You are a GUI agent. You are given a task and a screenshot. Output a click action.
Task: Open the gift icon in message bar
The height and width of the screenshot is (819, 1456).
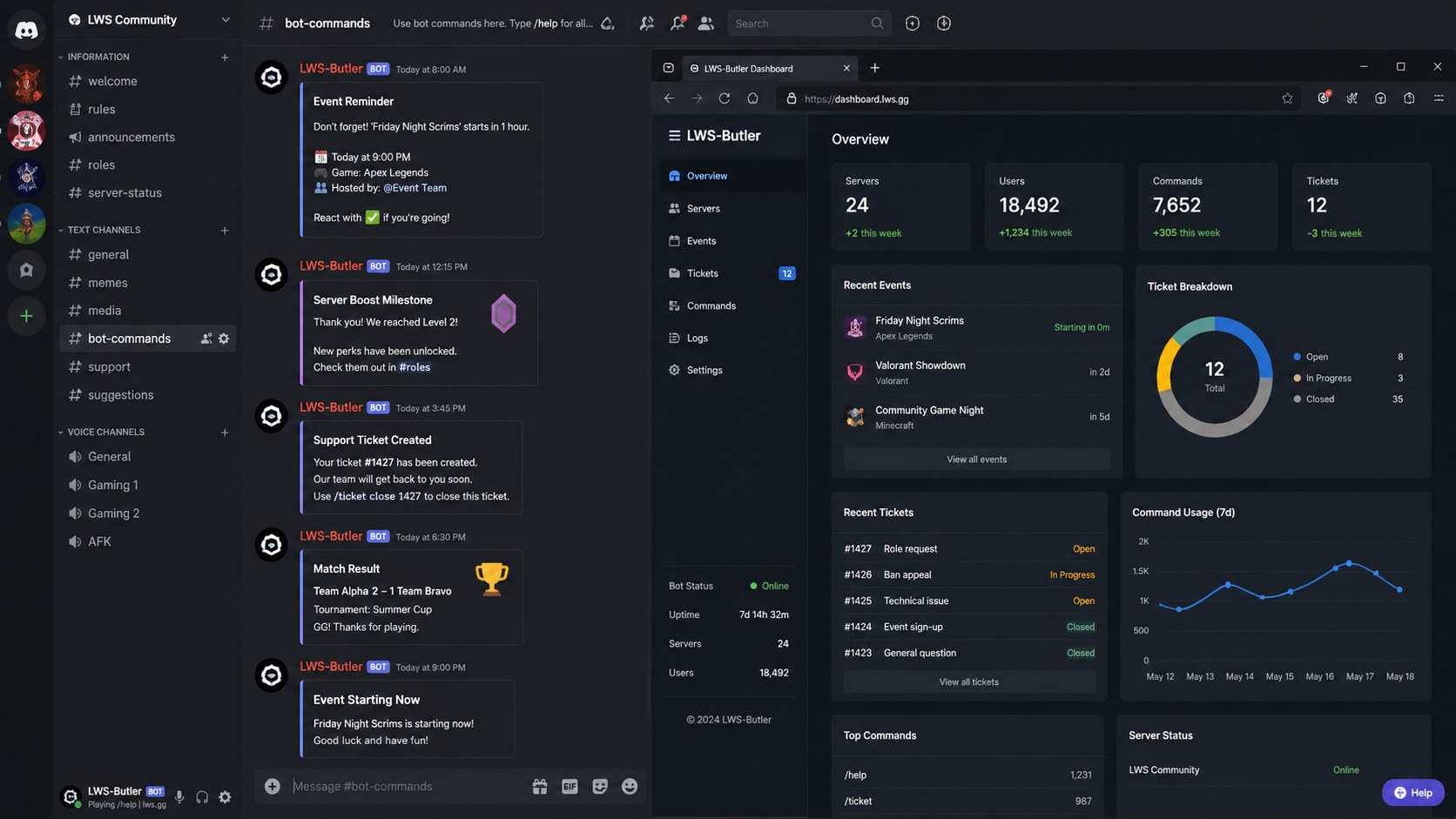click(x=540, y=786)
